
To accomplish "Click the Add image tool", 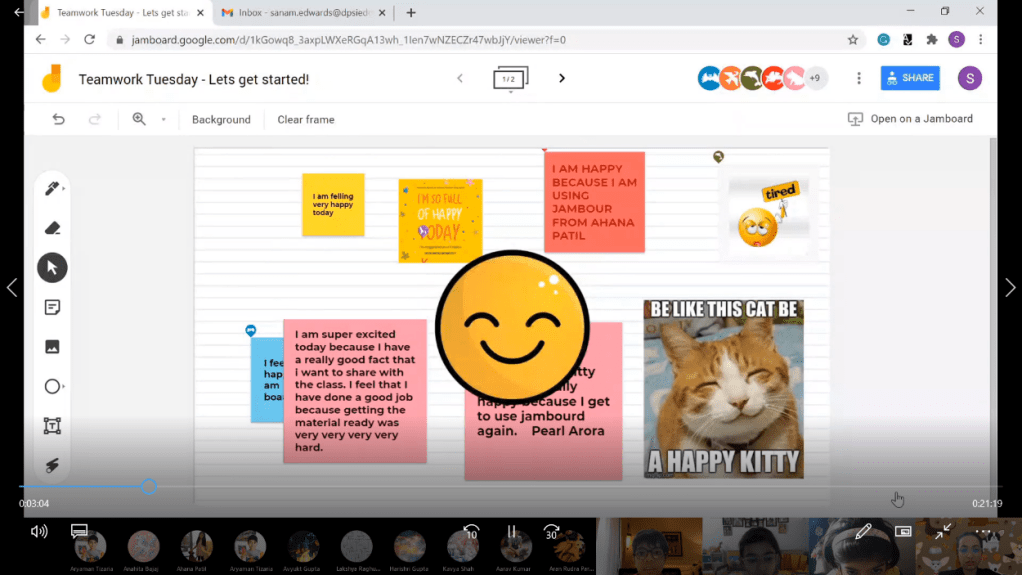I will click(52, 347).
